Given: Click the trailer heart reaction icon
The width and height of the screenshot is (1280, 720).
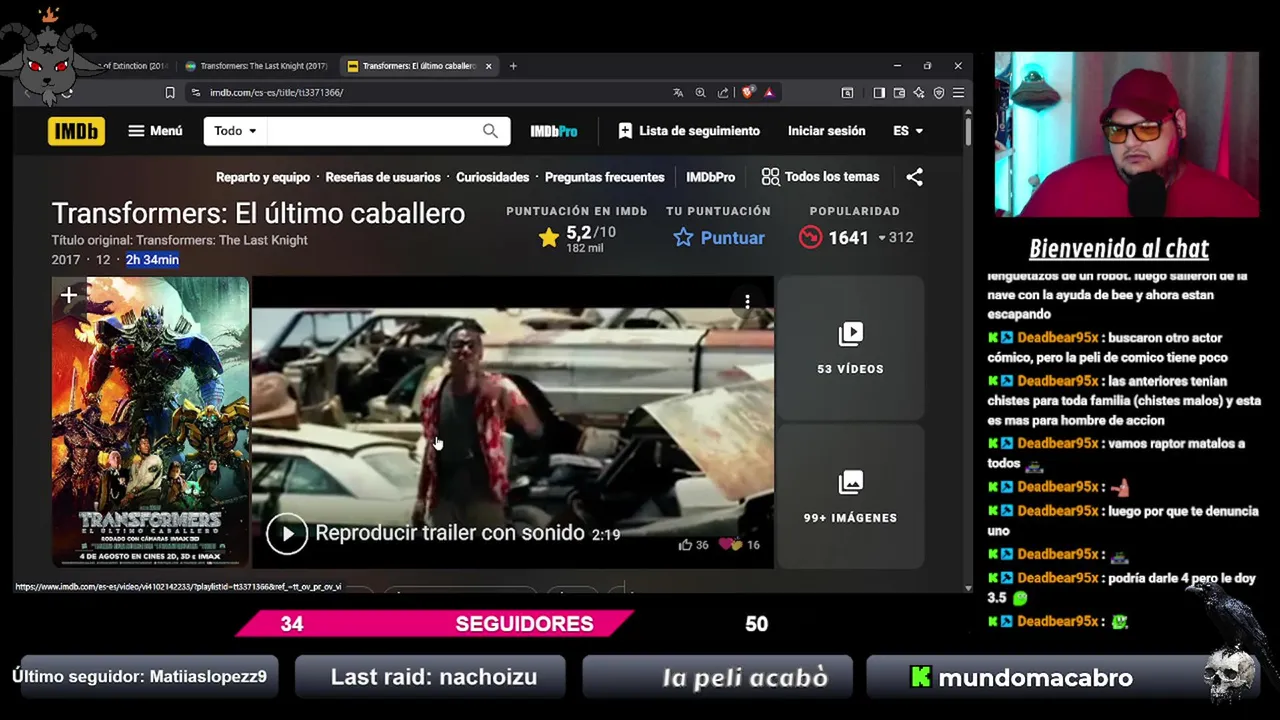Looking at the screenshot, I should coord(731,545).
